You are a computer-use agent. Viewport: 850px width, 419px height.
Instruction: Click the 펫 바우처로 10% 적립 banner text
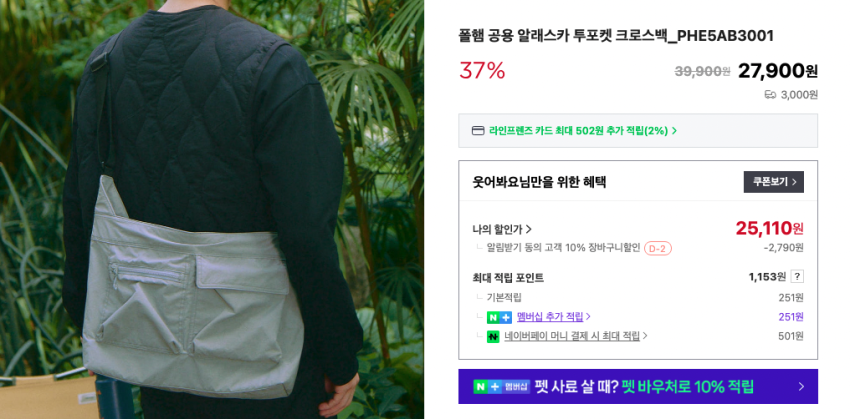tap(687, 386)
